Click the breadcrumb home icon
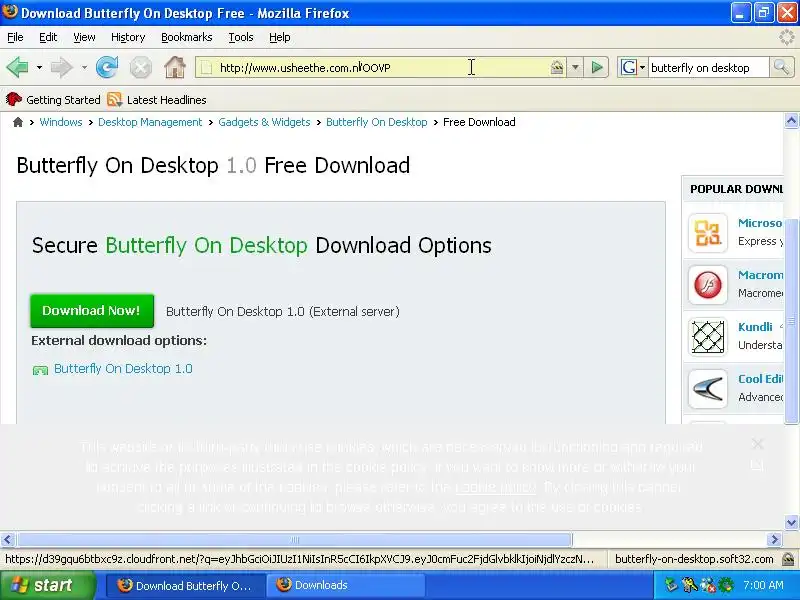The height and width of the screenshot is (600, 800). [x=18, y=122]
